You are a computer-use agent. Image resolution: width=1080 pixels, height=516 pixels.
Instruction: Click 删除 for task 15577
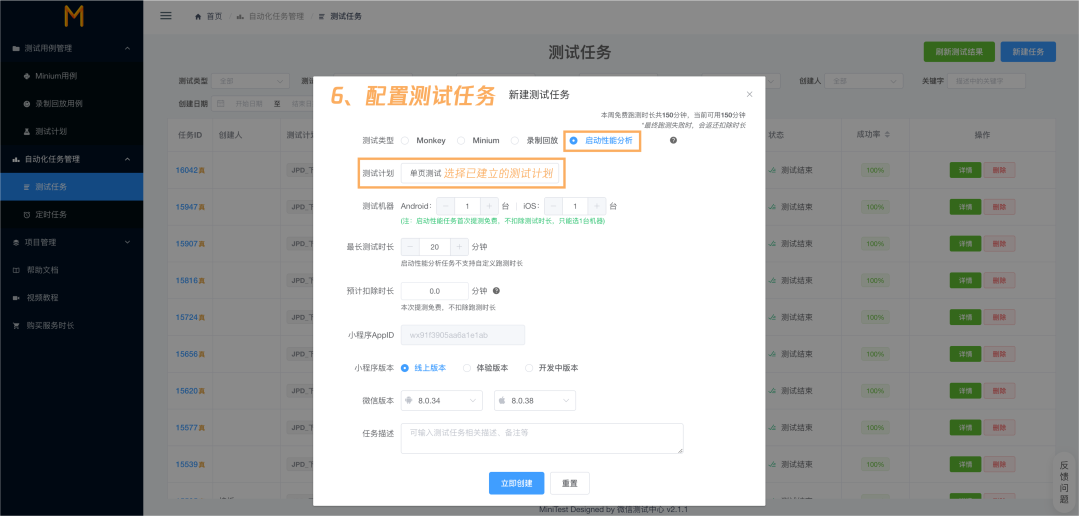point(999,428)
